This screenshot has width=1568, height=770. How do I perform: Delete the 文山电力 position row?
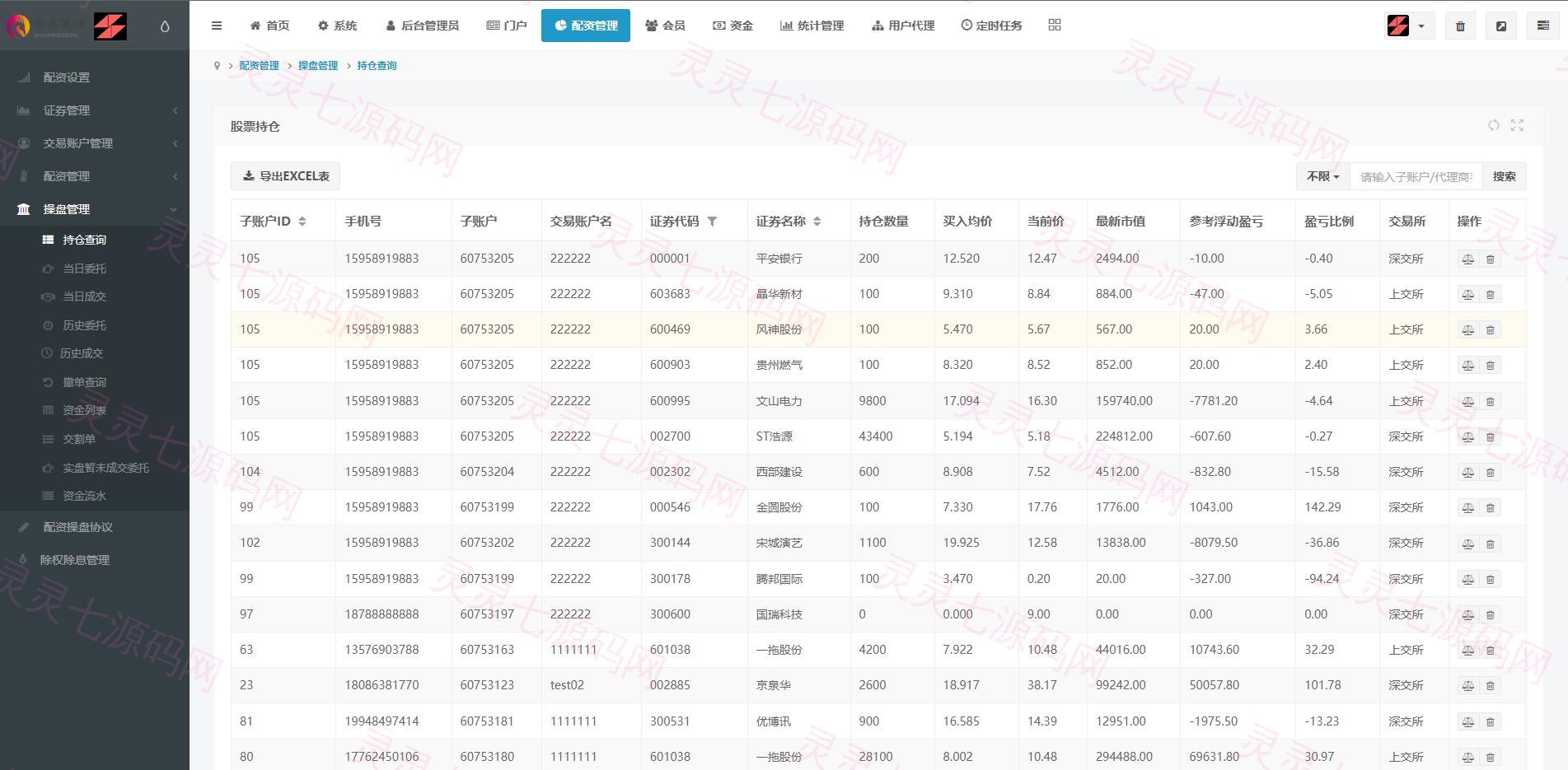(x=1490, y=402)
